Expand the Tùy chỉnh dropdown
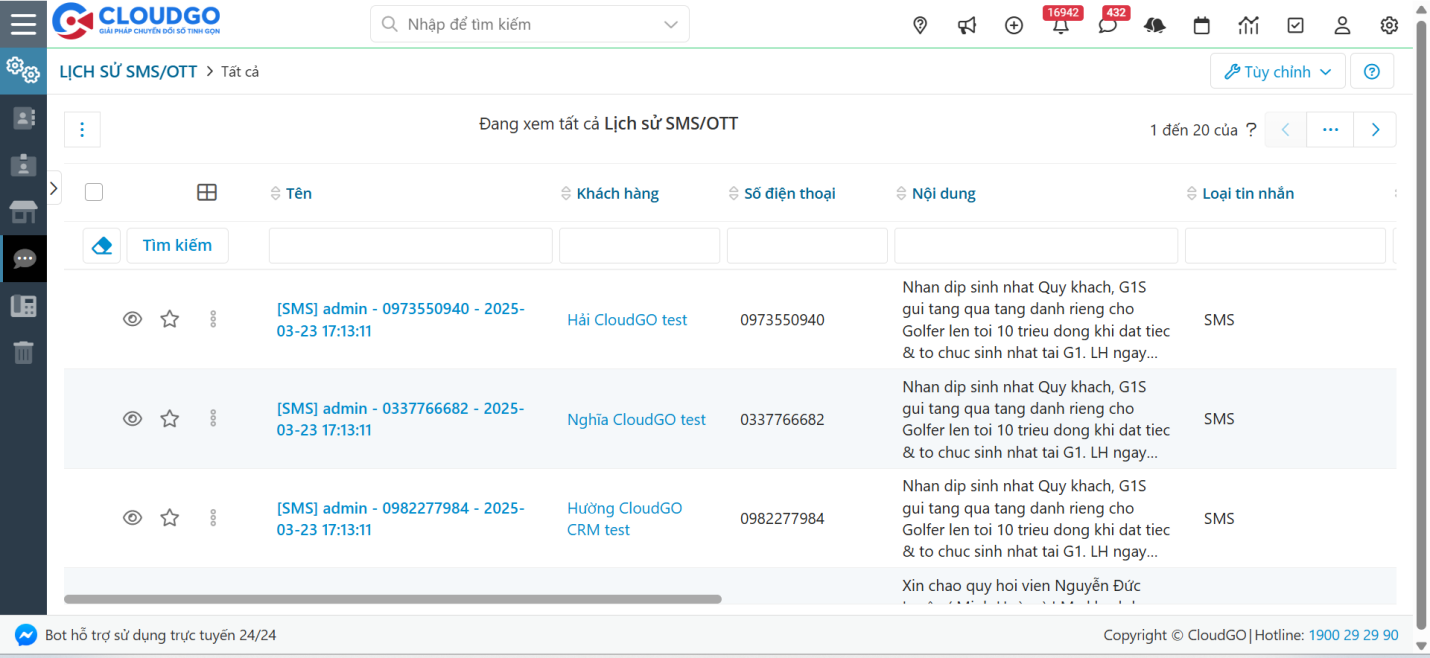Viewport: 1430px width, 658px height. 1277,70
